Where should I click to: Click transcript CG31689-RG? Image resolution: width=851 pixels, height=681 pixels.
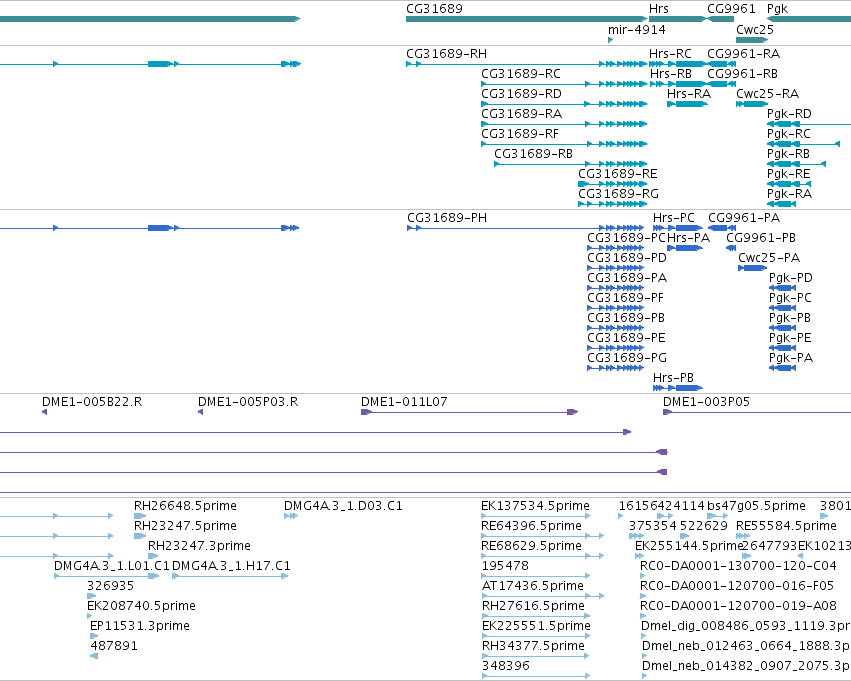613,204
